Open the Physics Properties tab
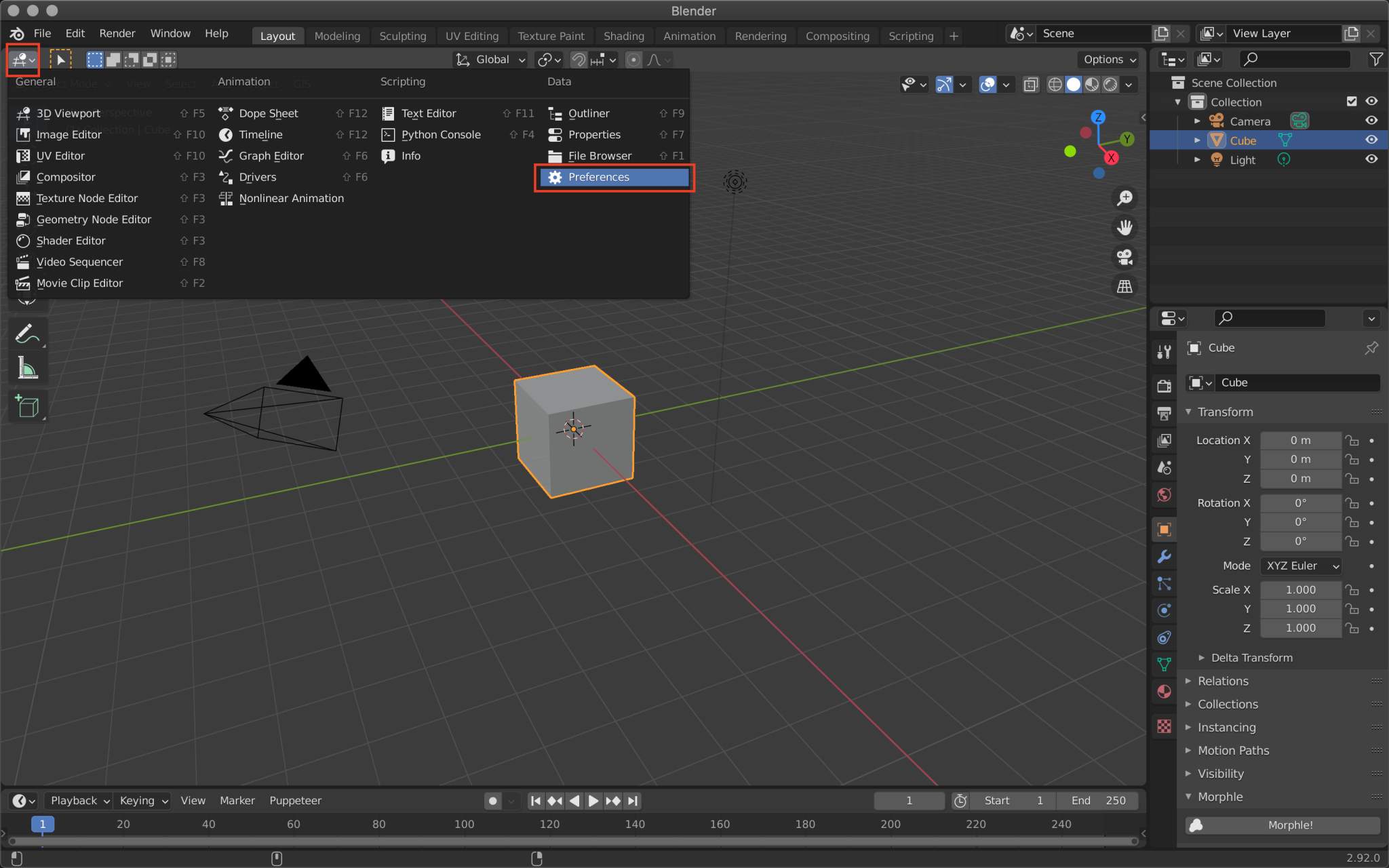Viewport: 1389px width, 868px height. click(1164, 610)
